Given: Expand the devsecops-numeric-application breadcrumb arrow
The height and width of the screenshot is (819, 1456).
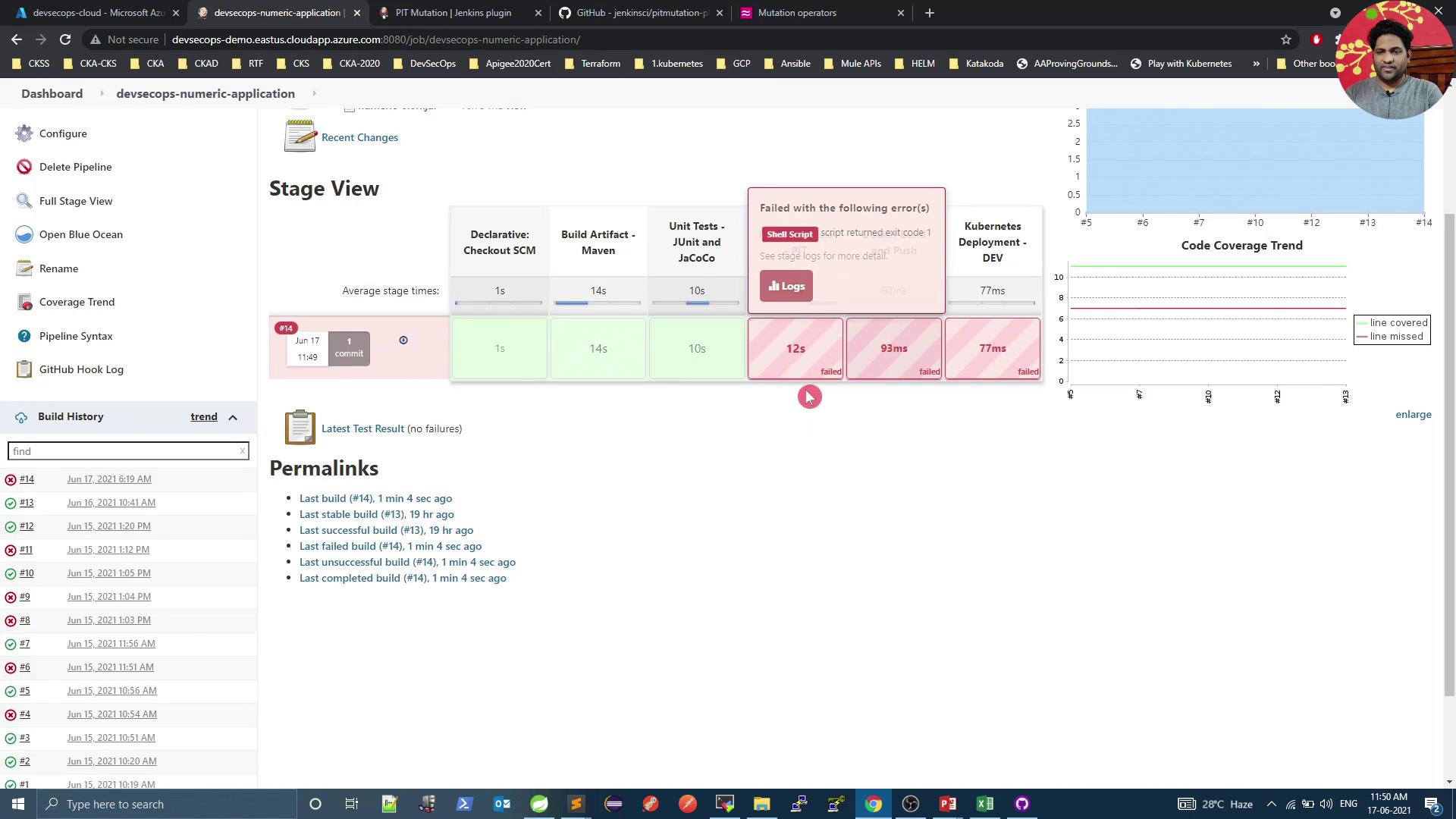Looking at the screenshot, I should click(x=314, y=93).
